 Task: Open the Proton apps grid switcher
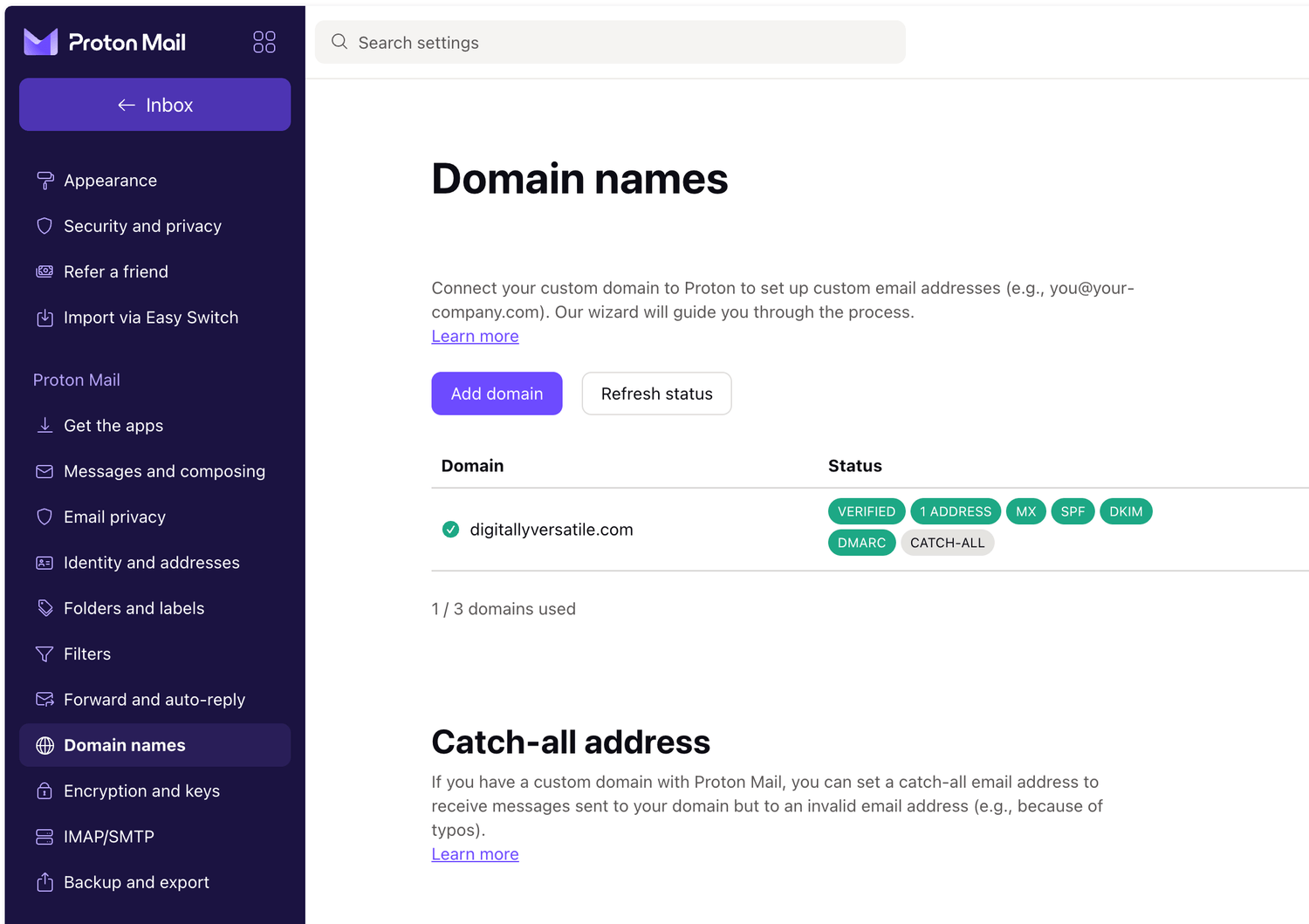coord(264,42)
